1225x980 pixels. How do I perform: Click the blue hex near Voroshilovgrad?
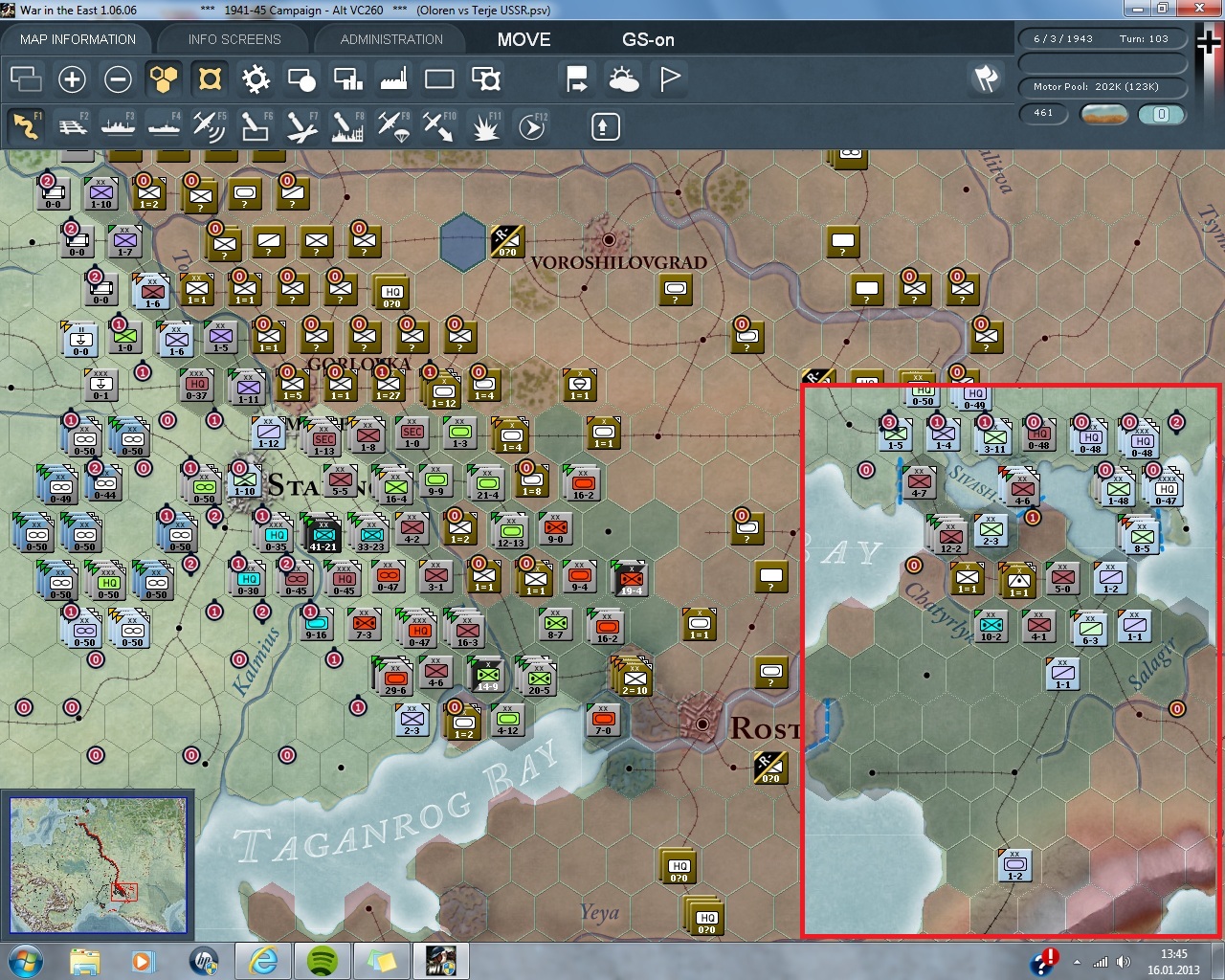coord(463,241)
